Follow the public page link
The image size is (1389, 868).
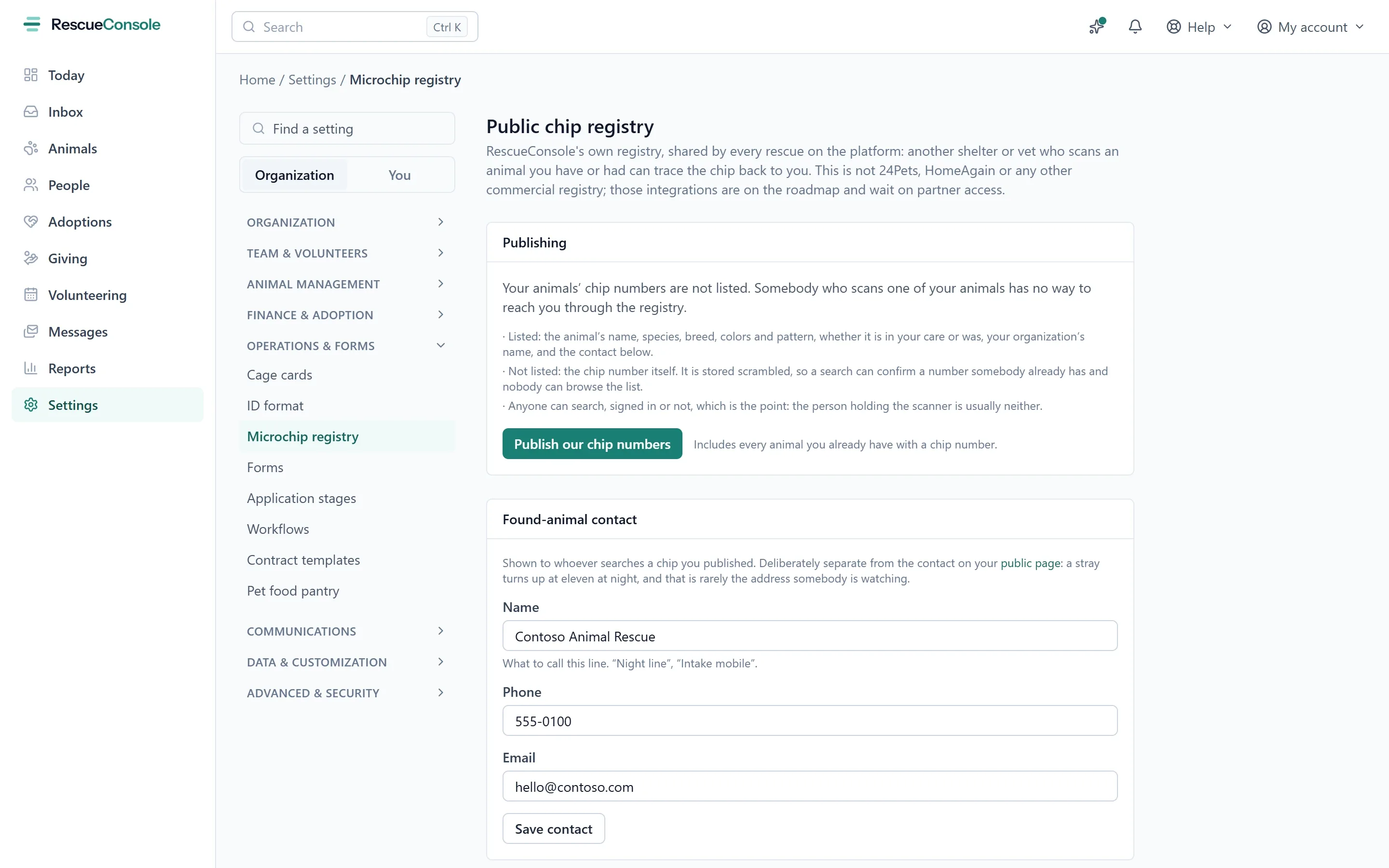point(1031,563)
